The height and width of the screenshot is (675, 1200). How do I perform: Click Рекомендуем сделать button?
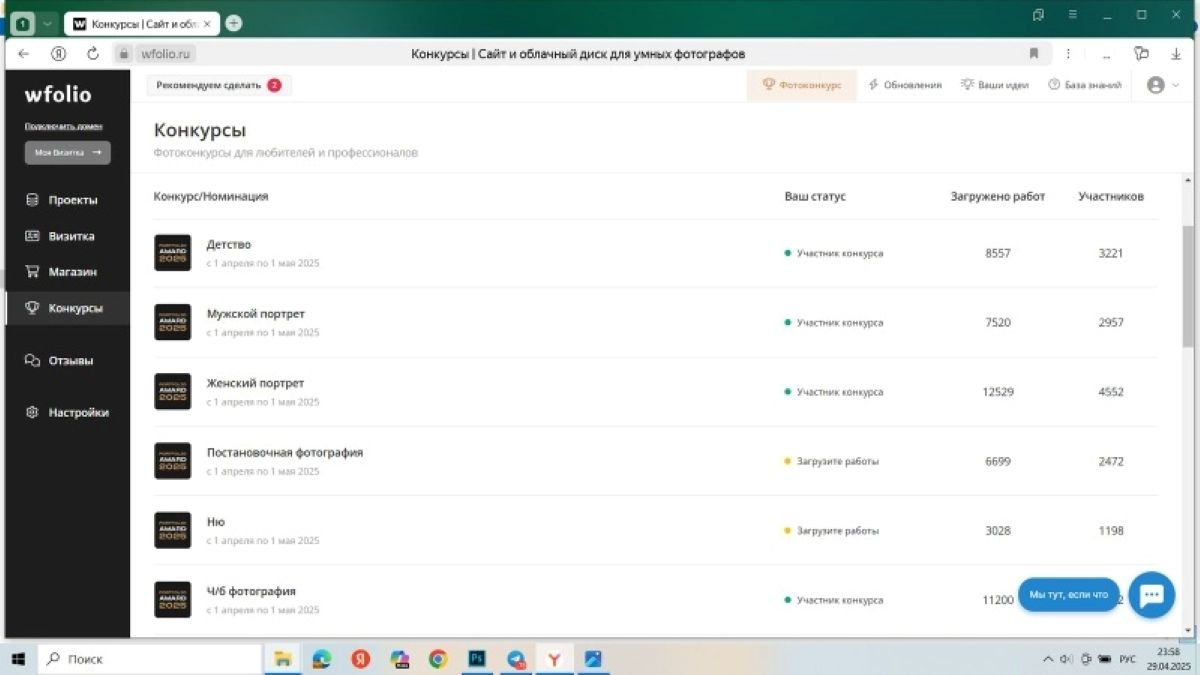(x=219, y=85)
